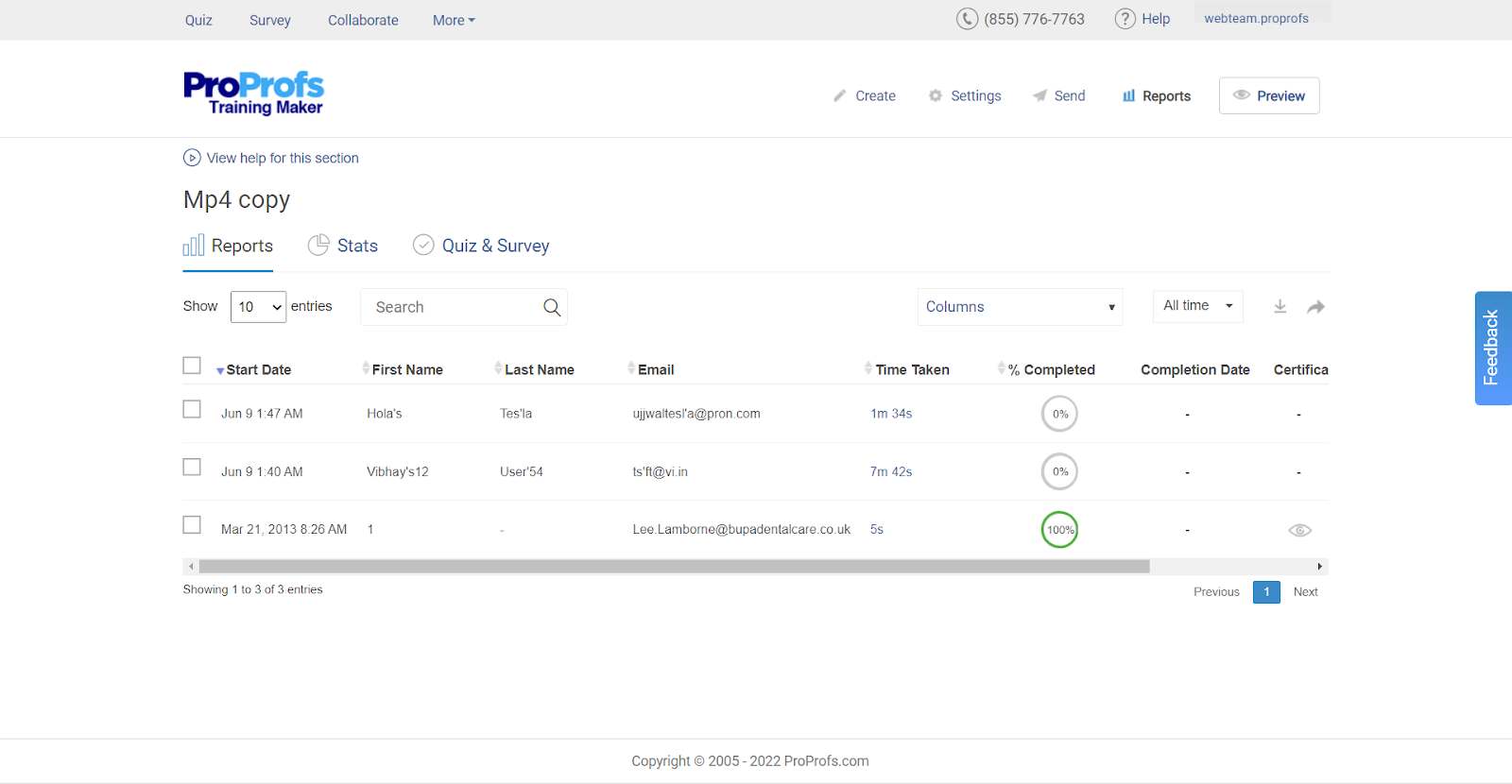Go to the Previous page
The image size is (1512, 784).
(1216, 592)
